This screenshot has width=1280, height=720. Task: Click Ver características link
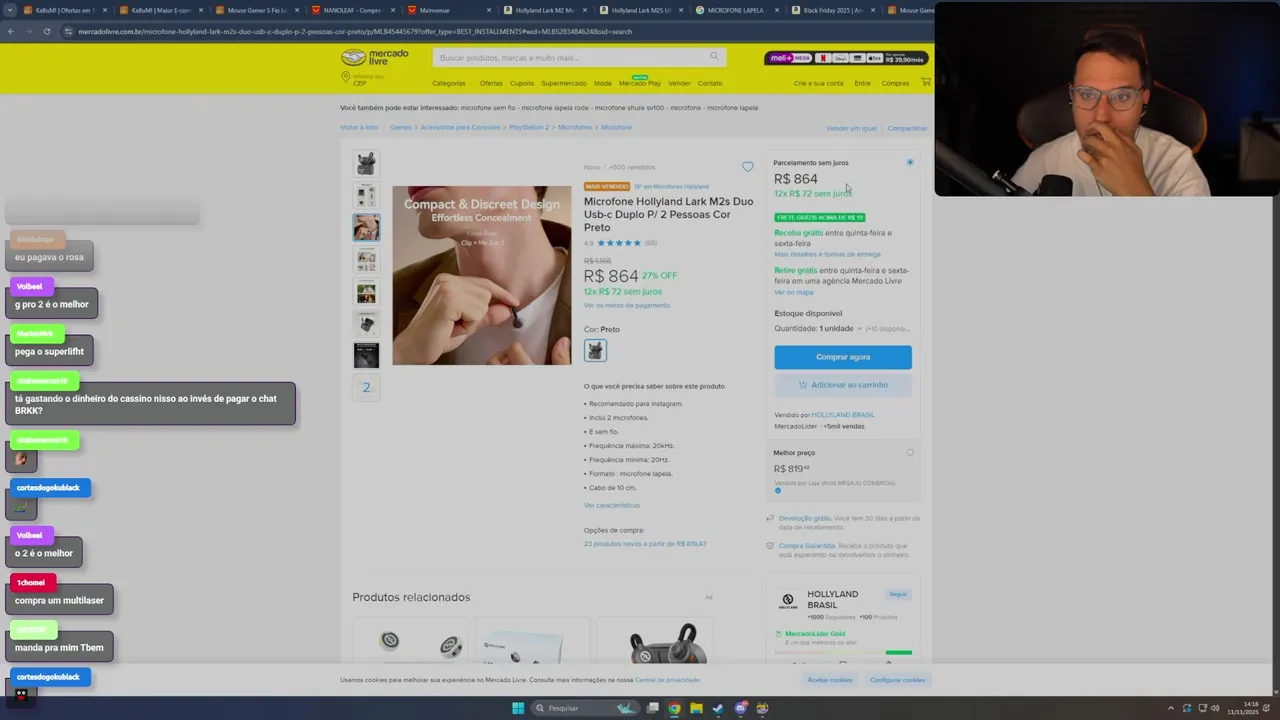(612, 505)
